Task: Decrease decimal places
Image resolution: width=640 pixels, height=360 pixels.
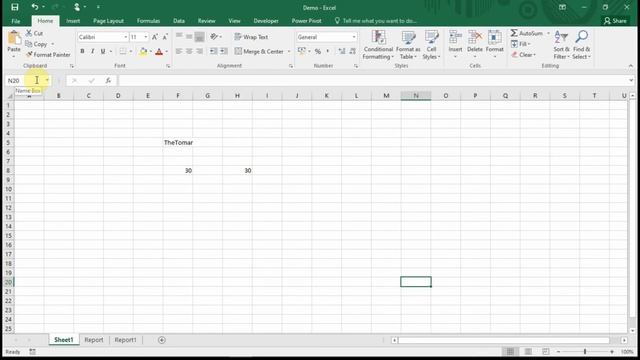Action: (x=352, y=51)
